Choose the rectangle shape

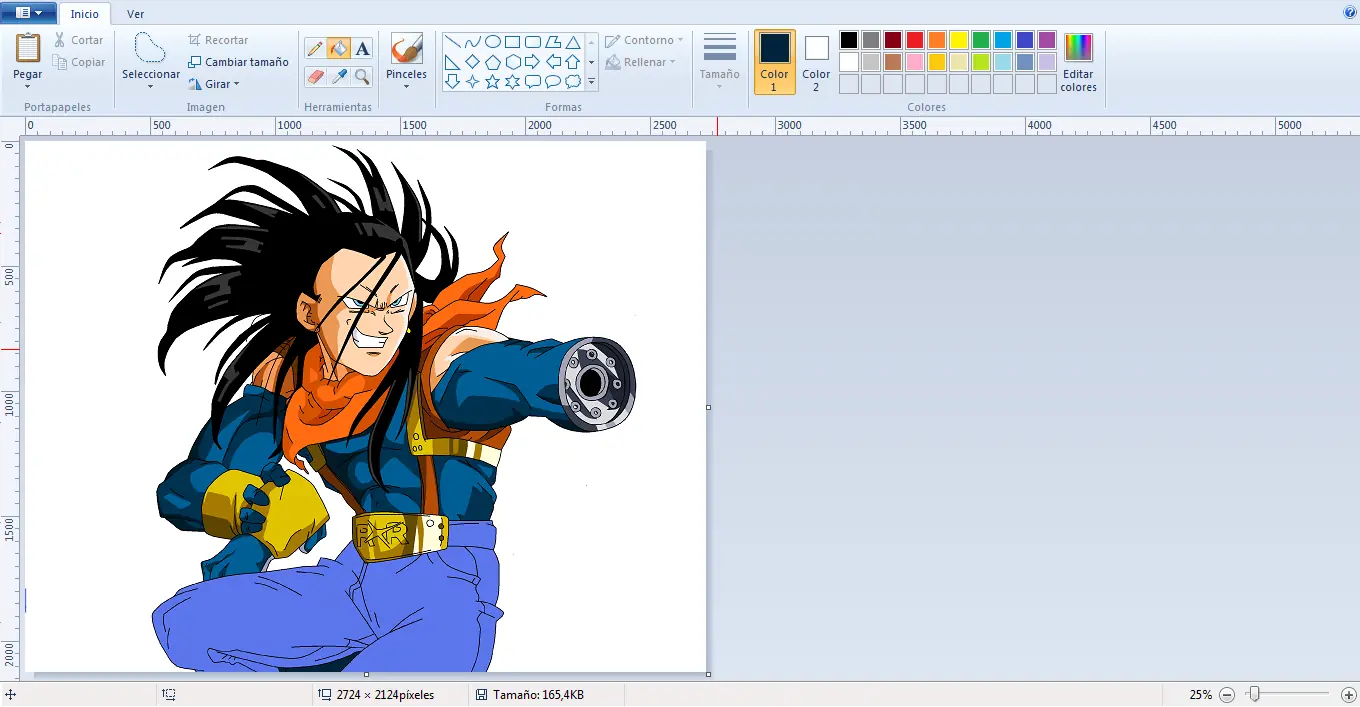(x=512, y=42)
